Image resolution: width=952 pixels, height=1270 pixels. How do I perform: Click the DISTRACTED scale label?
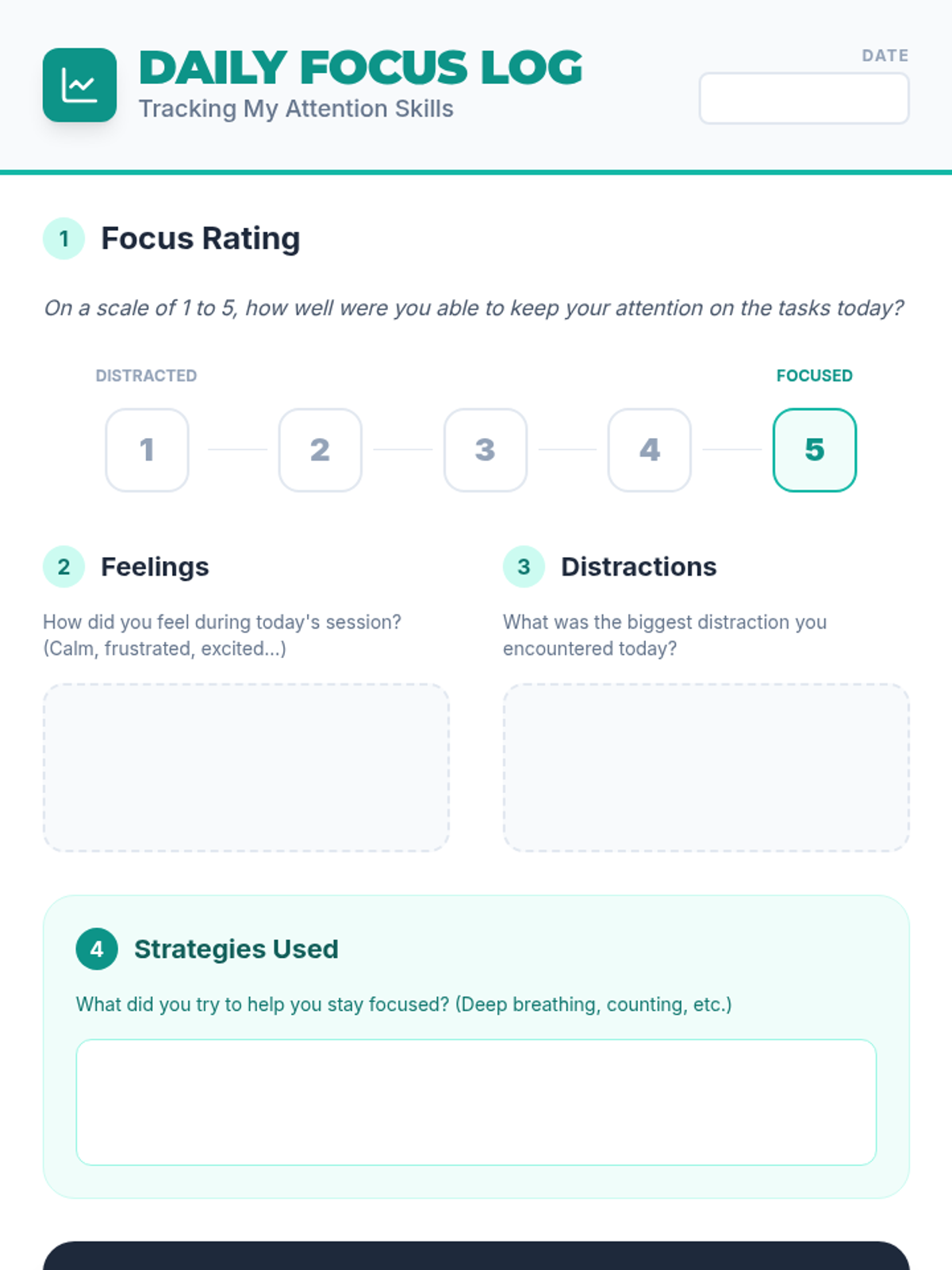tap(146, 375)
